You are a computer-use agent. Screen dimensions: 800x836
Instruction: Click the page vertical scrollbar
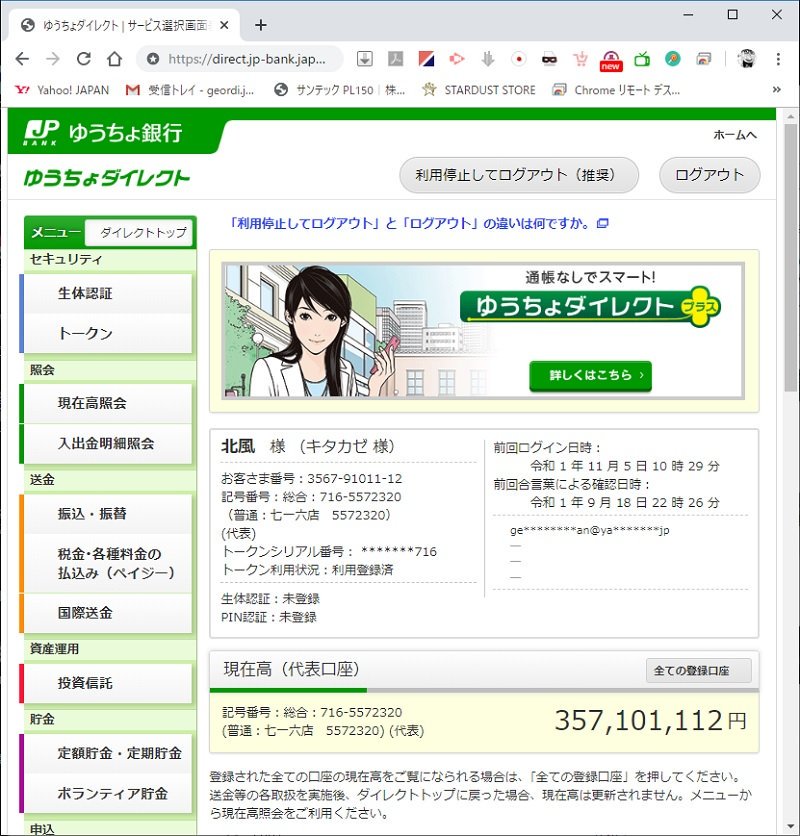click(x=791, y=258)
